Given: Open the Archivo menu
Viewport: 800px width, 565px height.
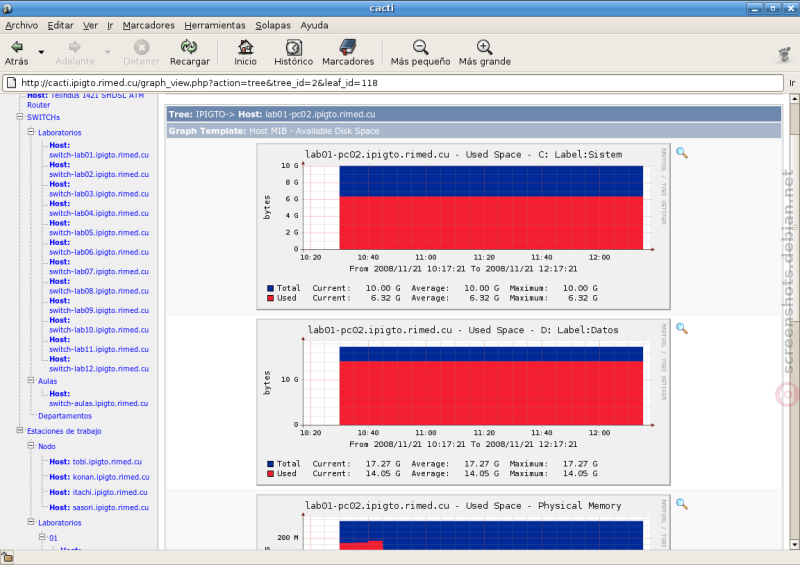Looking at the screenshot, I should point(21,26).
